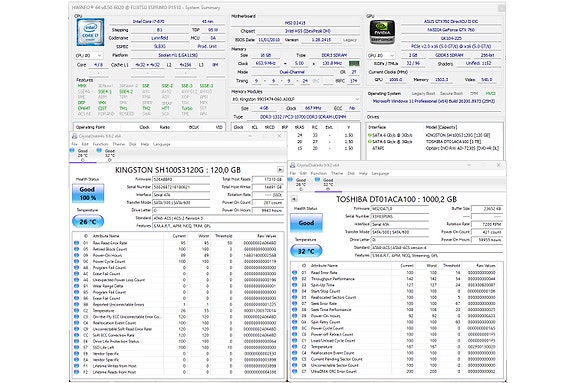
Task: Open the CPU #0 selector dropdown
Action: [89, 55]
